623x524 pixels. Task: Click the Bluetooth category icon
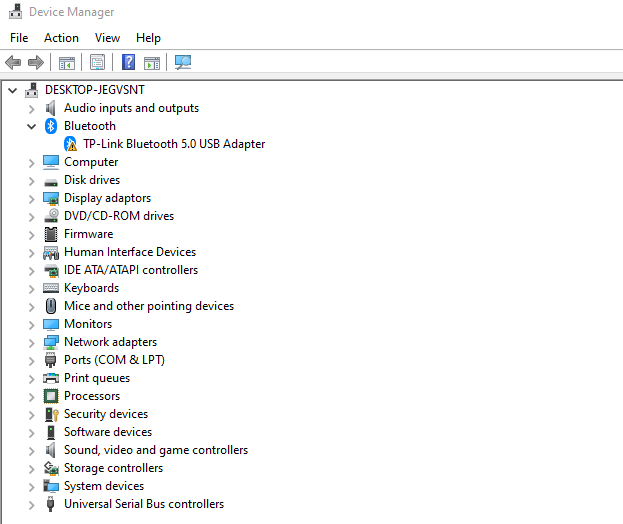coord(51,126)
